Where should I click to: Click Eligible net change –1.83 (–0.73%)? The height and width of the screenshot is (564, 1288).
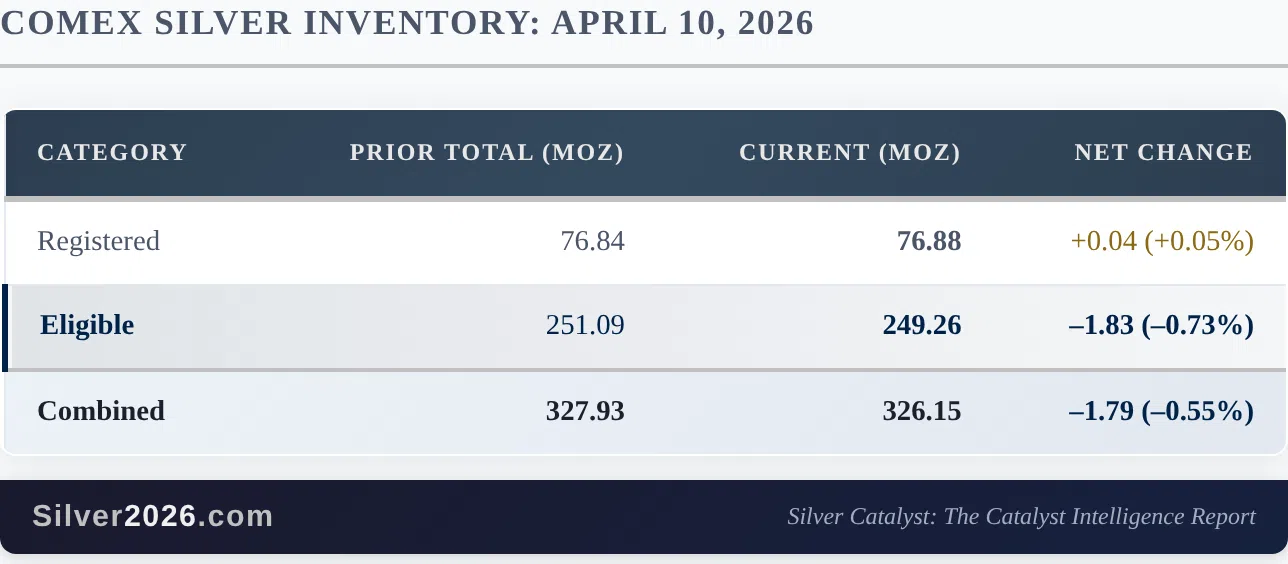tap(1161, 325)
